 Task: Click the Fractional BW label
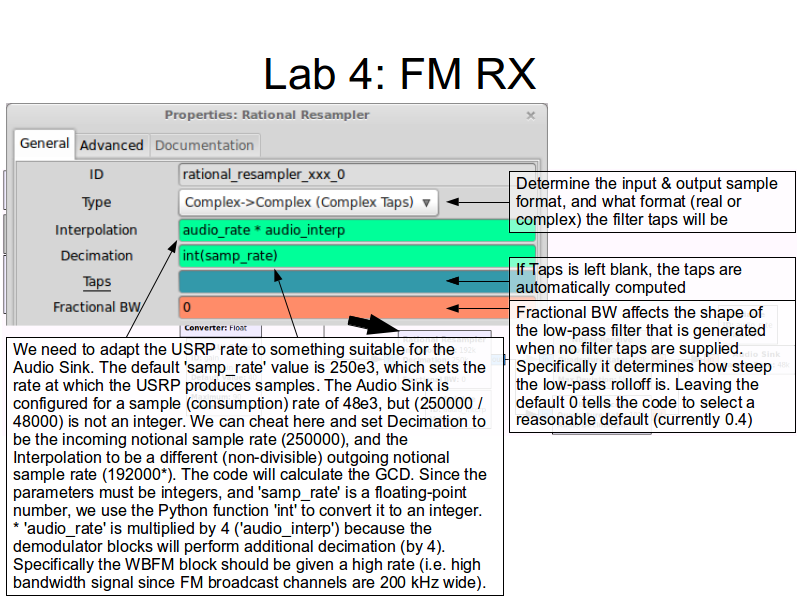click(97, 308)
